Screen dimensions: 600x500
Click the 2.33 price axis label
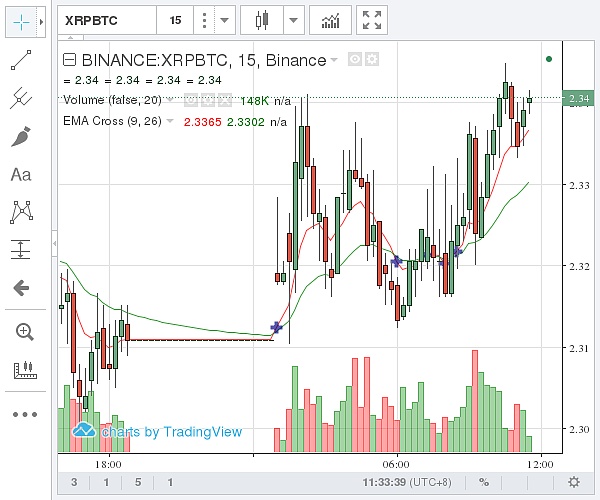click(x=579, y=185)
